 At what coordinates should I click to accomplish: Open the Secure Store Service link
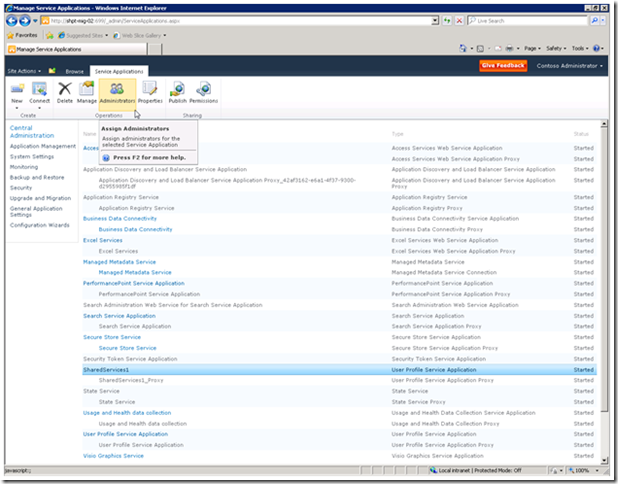click(112, 337)
